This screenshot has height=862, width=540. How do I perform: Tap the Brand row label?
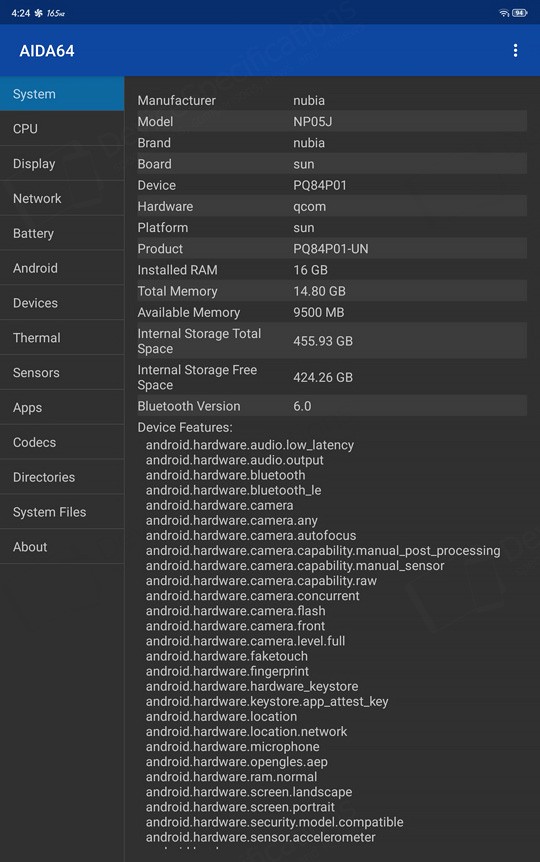(154, 143)
